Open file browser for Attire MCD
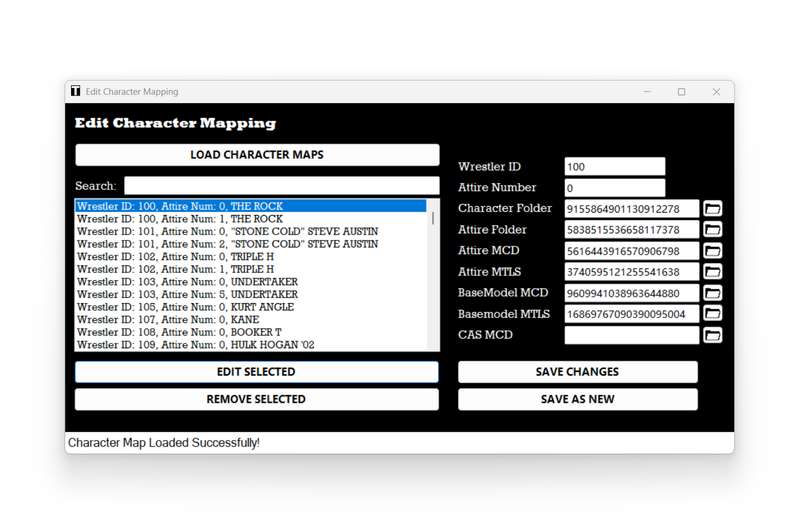The image size is (800, 520). (x=713, y=251)
